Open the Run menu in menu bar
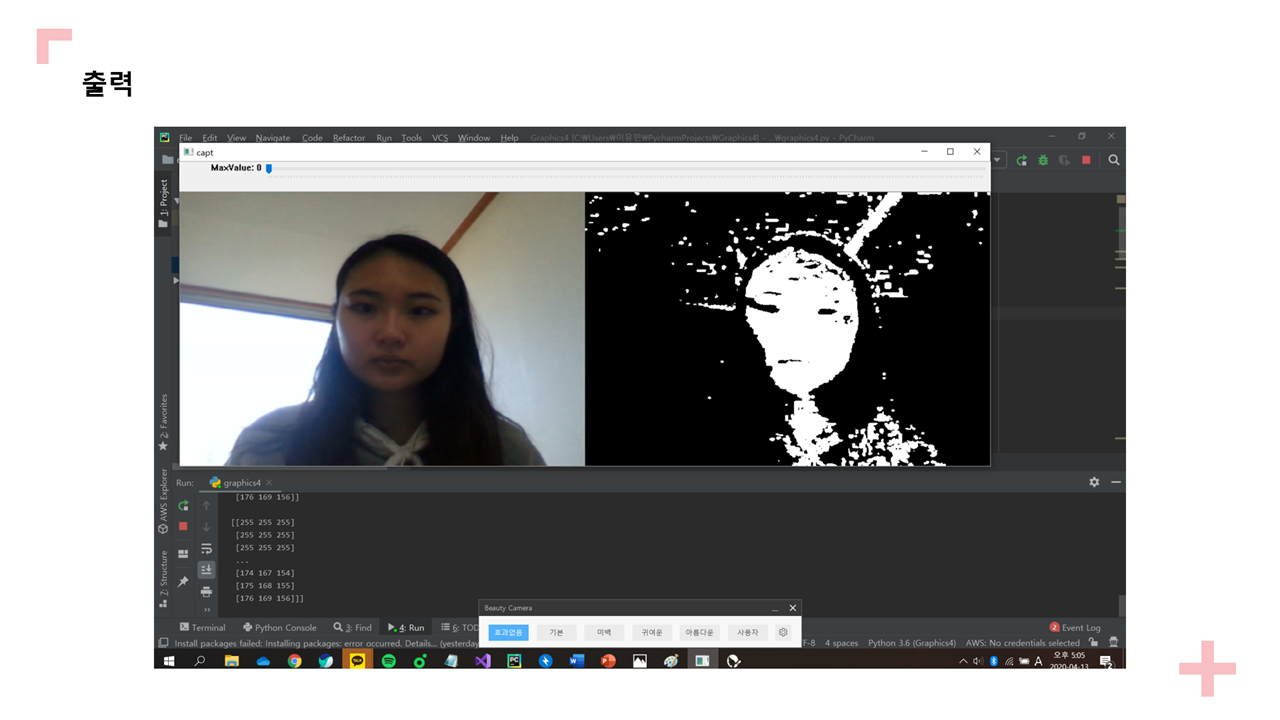This screenshot has height=720, width=1280. (x=384, y=138)
